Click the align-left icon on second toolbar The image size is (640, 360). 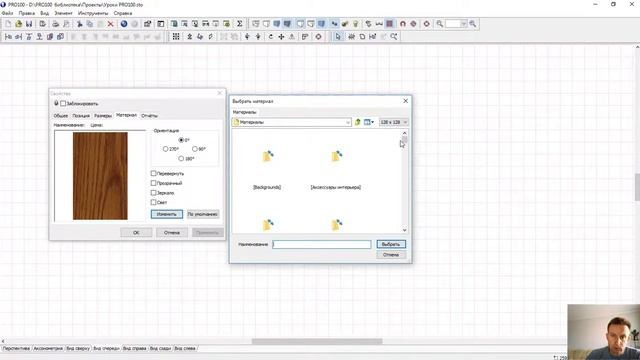[8, 37]
